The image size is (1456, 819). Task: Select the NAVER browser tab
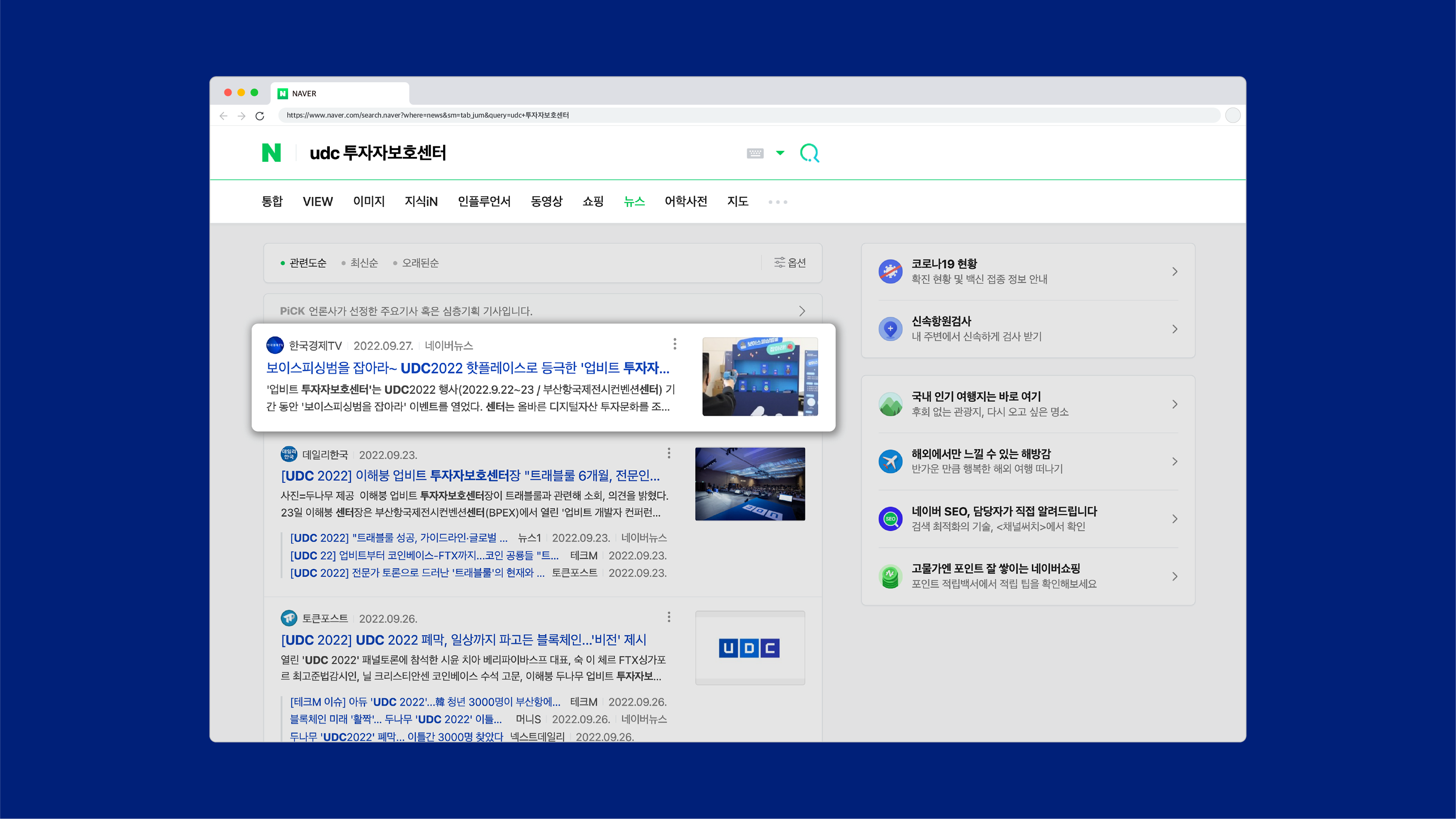tap(340, 93)
